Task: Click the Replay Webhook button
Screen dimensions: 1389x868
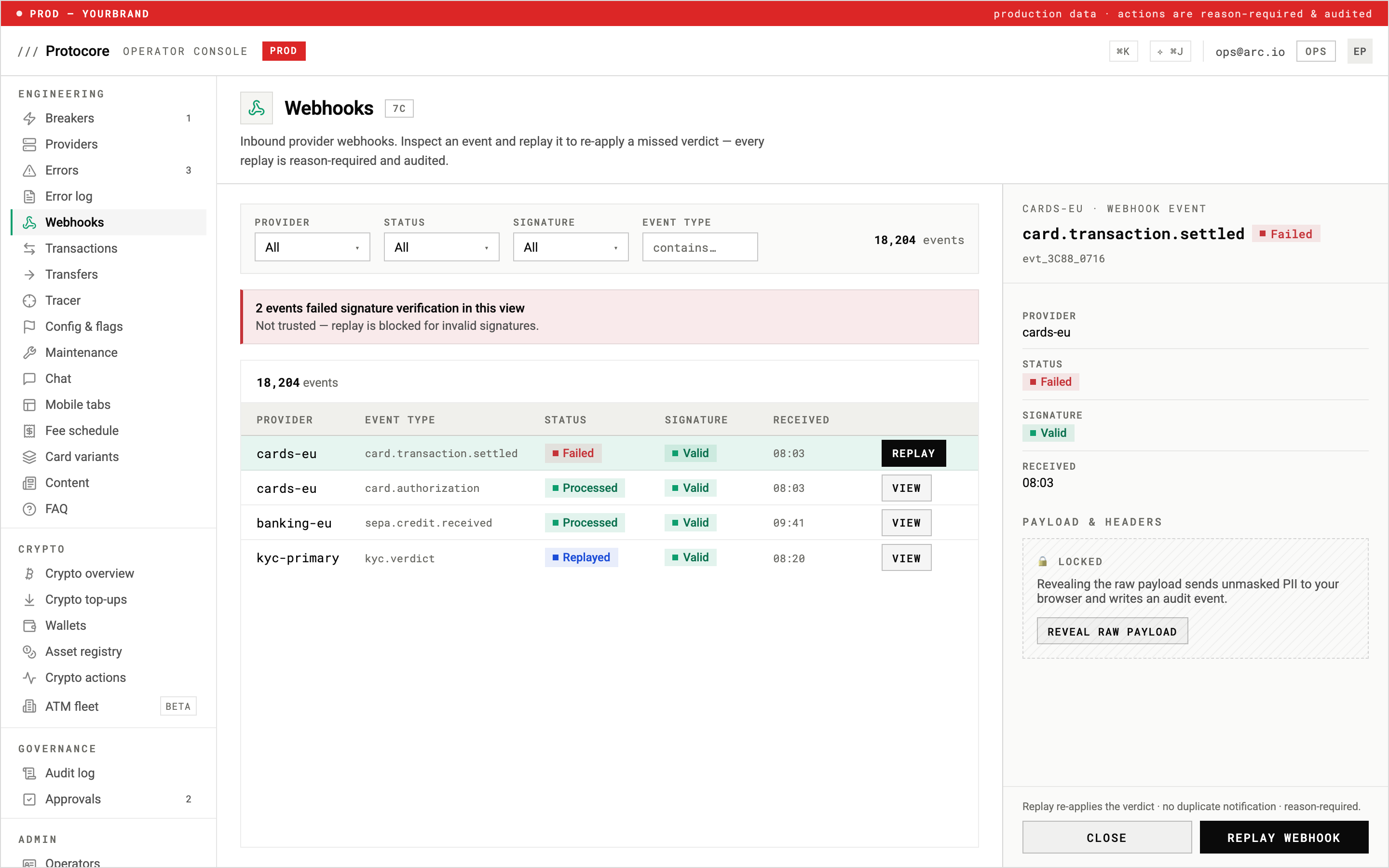Action: 1284,838
